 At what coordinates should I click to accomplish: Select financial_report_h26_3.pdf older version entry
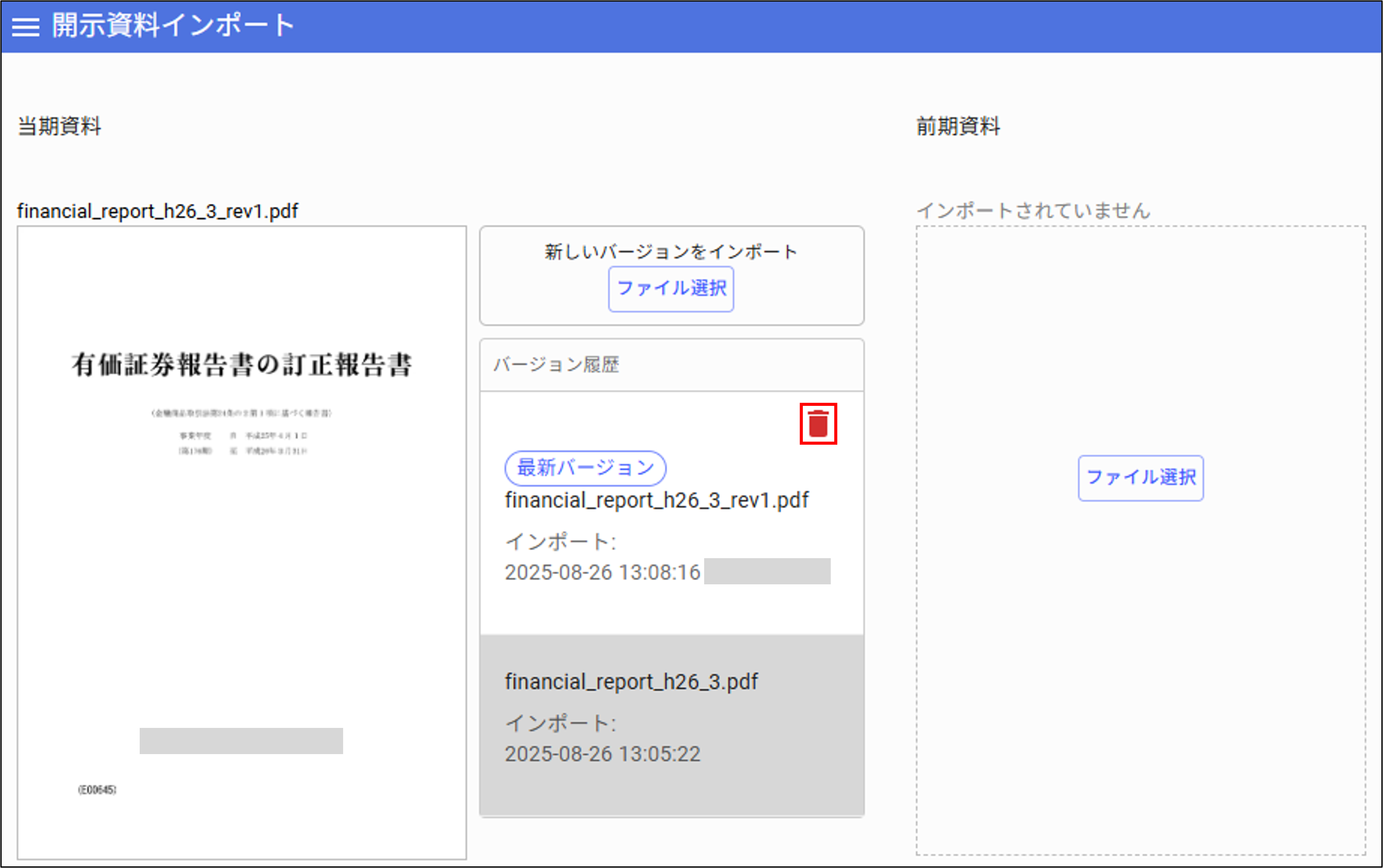pyautogui.click(x=631, y=682)
